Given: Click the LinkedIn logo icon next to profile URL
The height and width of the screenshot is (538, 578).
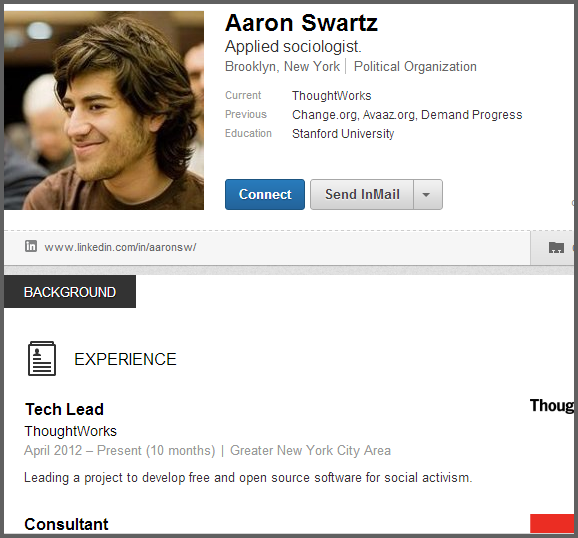Looking at the screenshot, I should (31, 246).
